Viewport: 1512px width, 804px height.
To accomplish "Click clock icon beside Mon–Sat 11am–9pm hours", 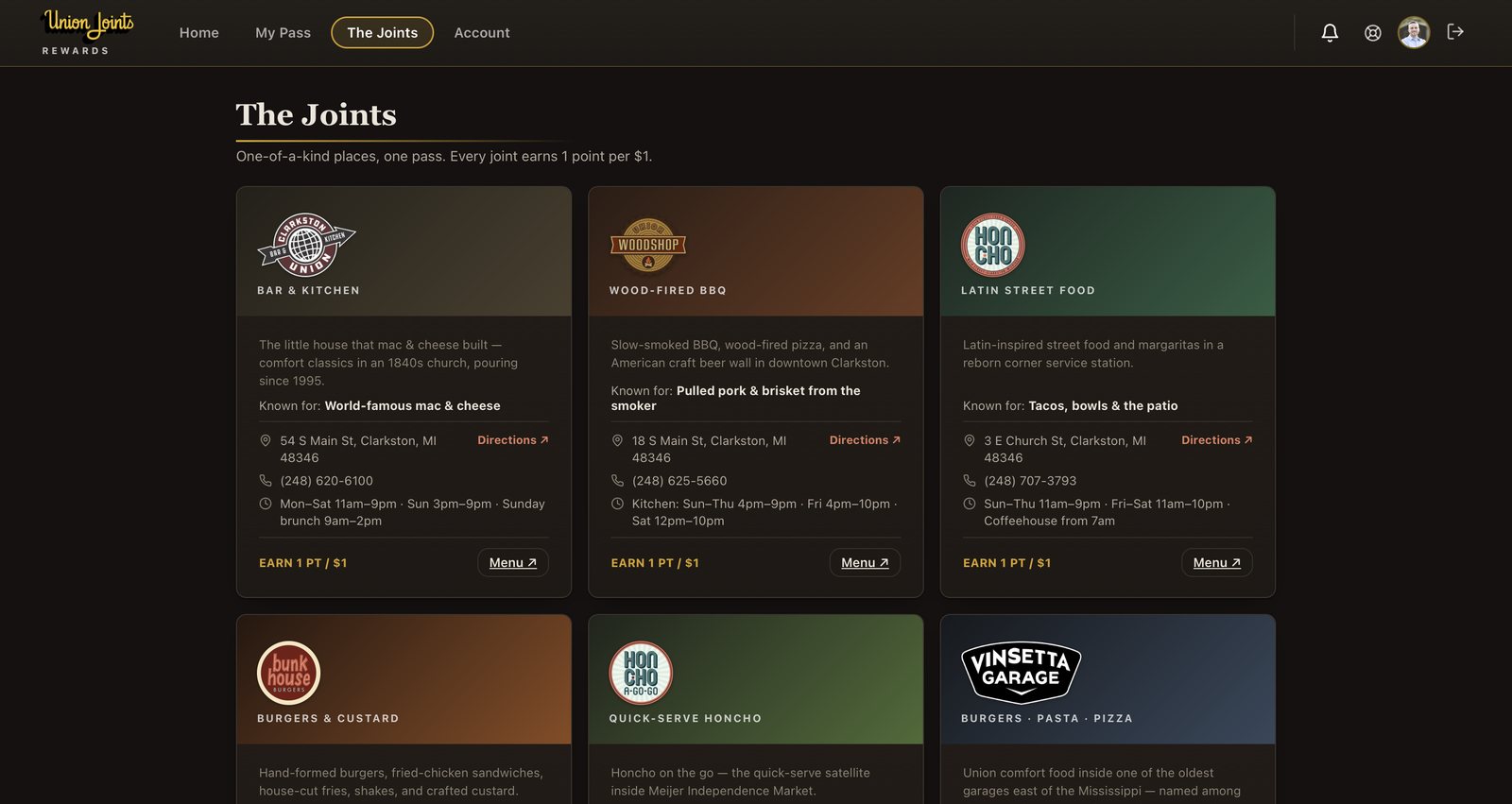I will pyautogui.click(x=266, y=505).
